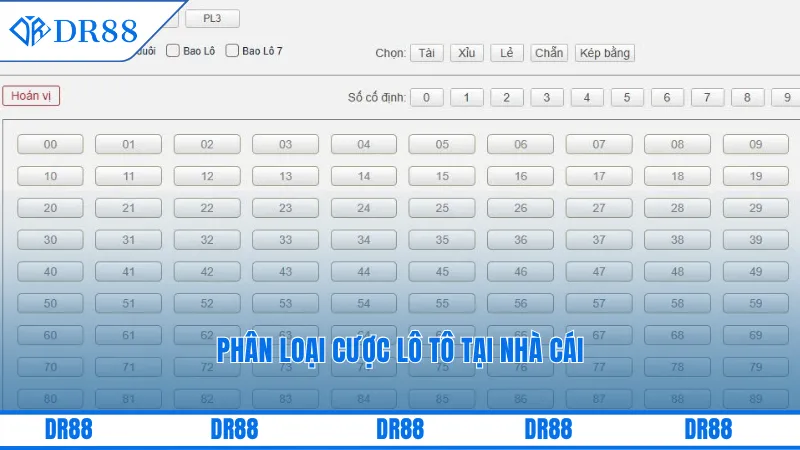Choose number 04 in the grid
800x450 pixels.
click(x=364, y=144)
